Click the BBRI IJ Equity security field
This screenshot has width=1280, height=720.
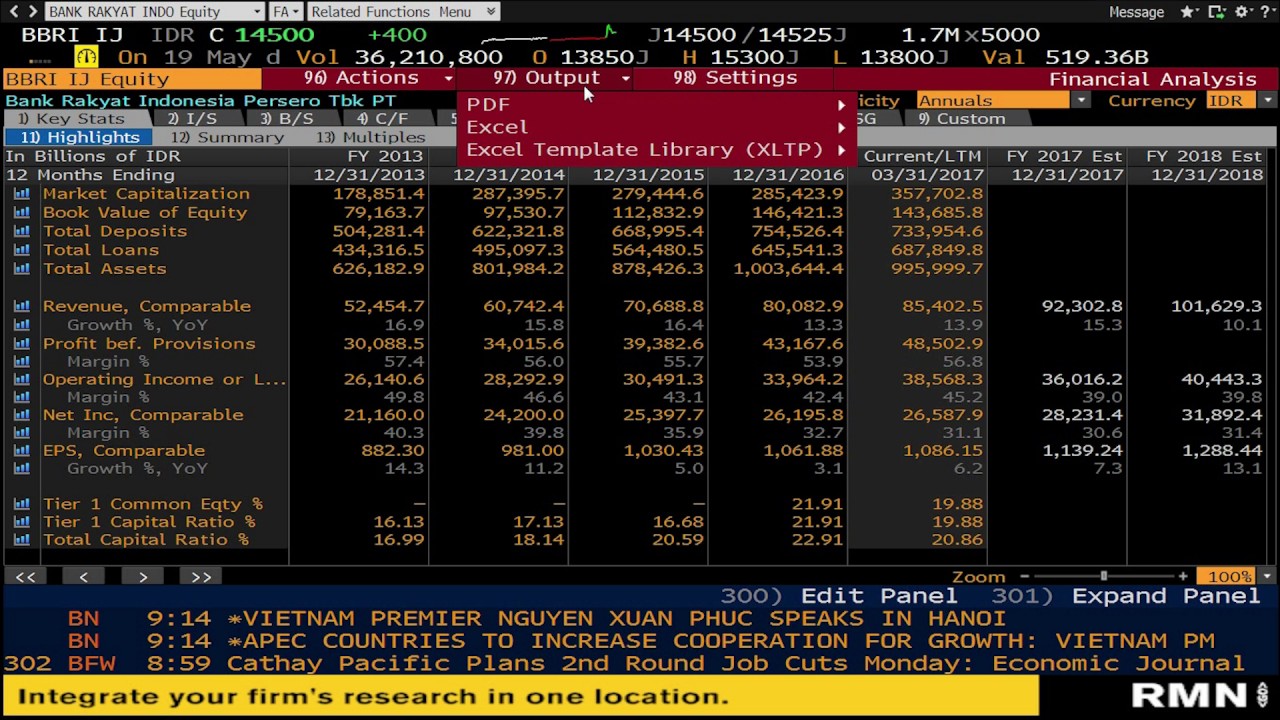click(x=132, y=79)
